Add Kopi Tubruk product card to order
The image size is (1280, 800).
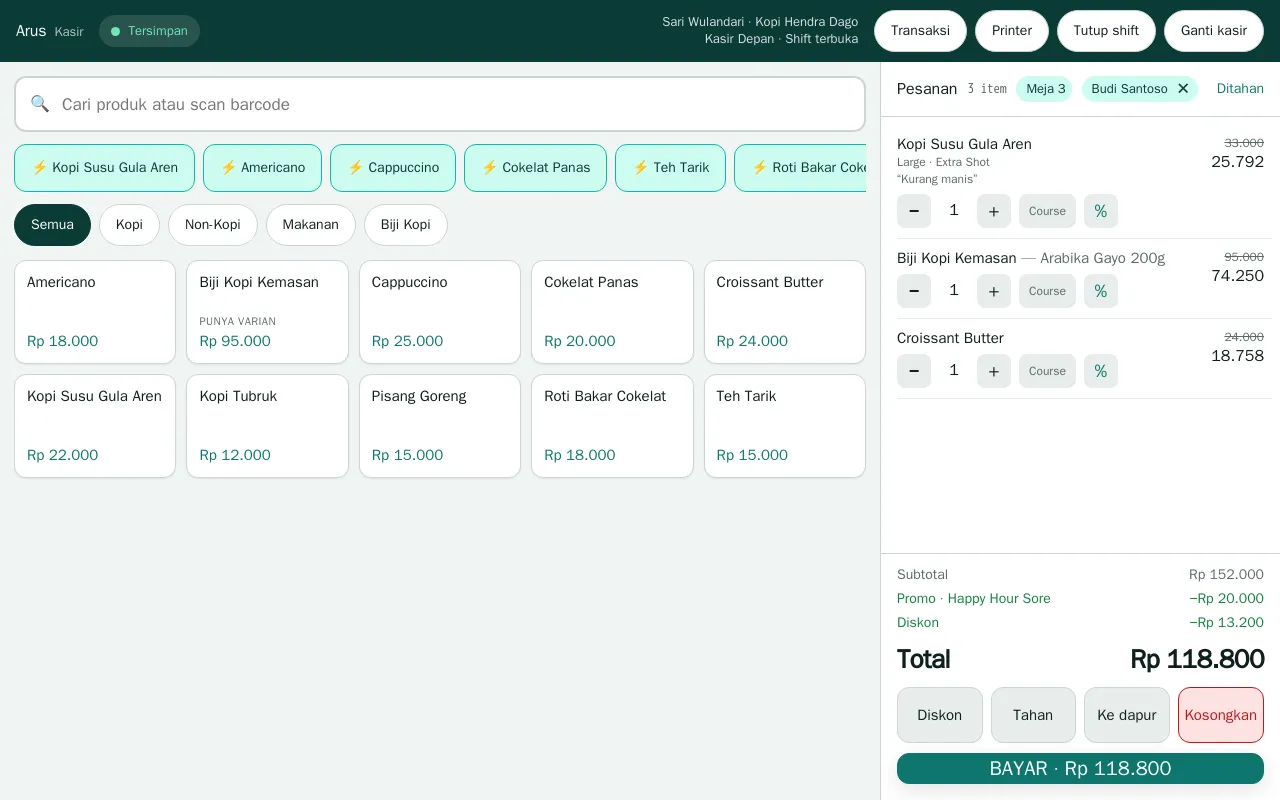click(x=267, y=426)
